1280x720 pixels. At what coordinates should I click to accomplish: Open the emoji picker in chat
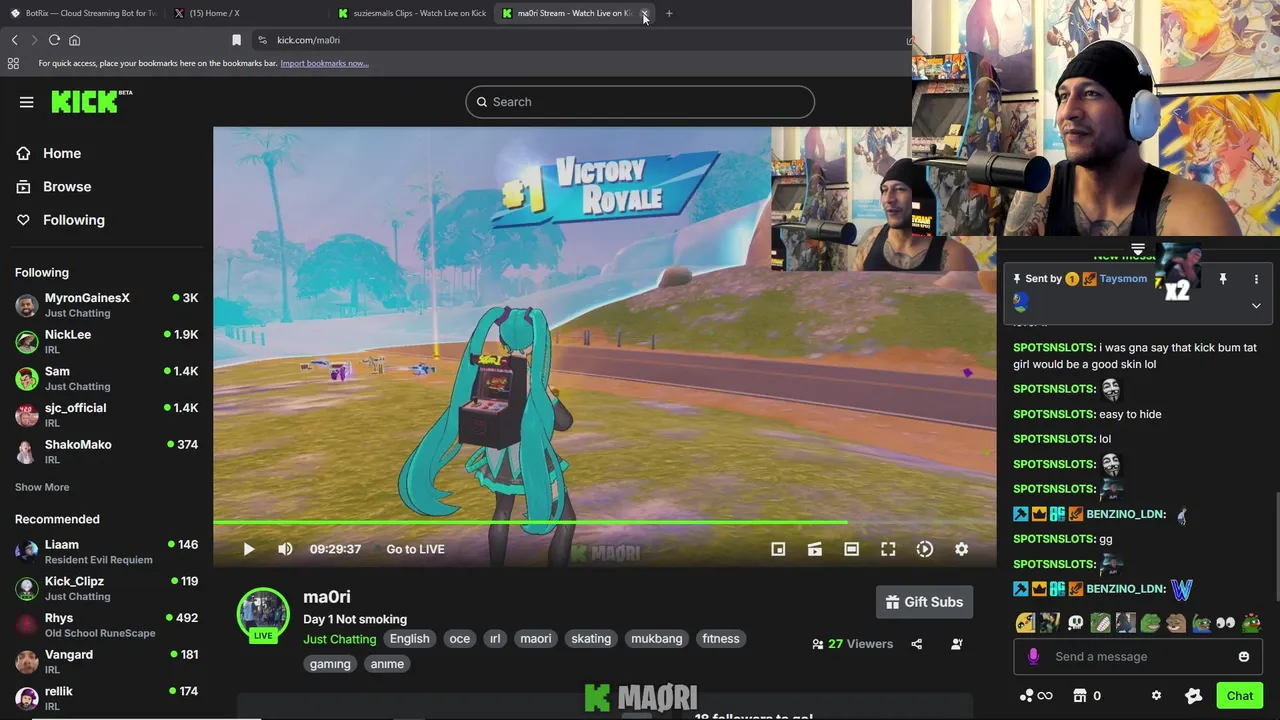1244,657
